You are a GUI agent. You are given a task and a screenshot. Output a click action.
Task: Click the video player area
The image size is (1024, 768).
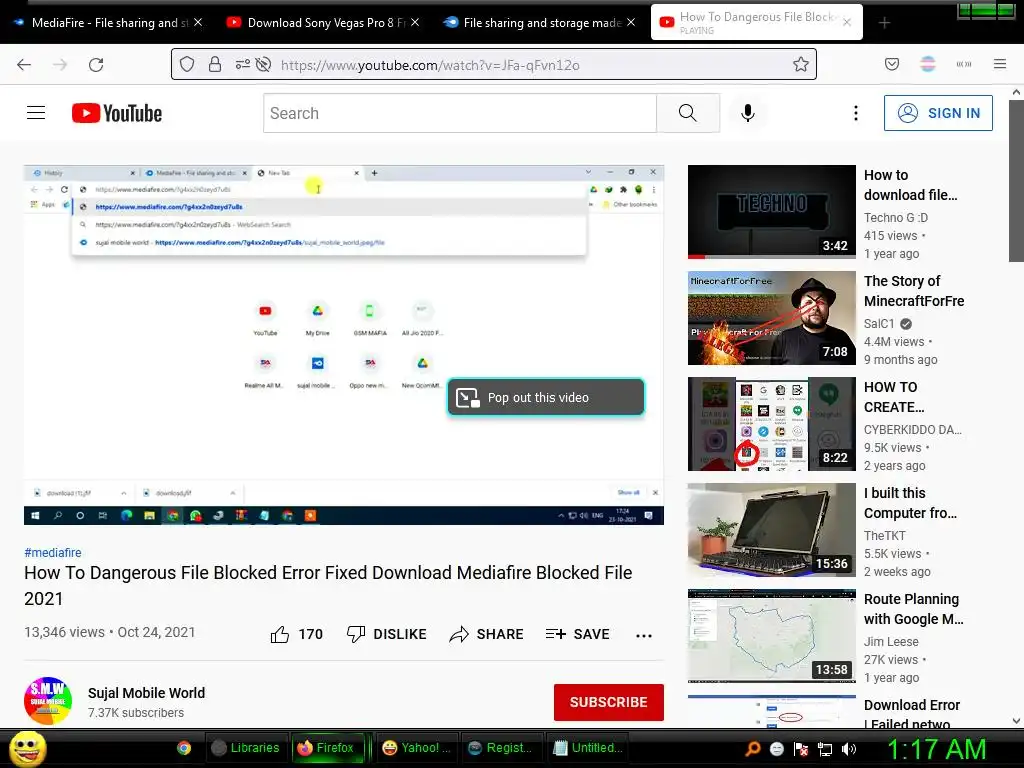(344, 345)
